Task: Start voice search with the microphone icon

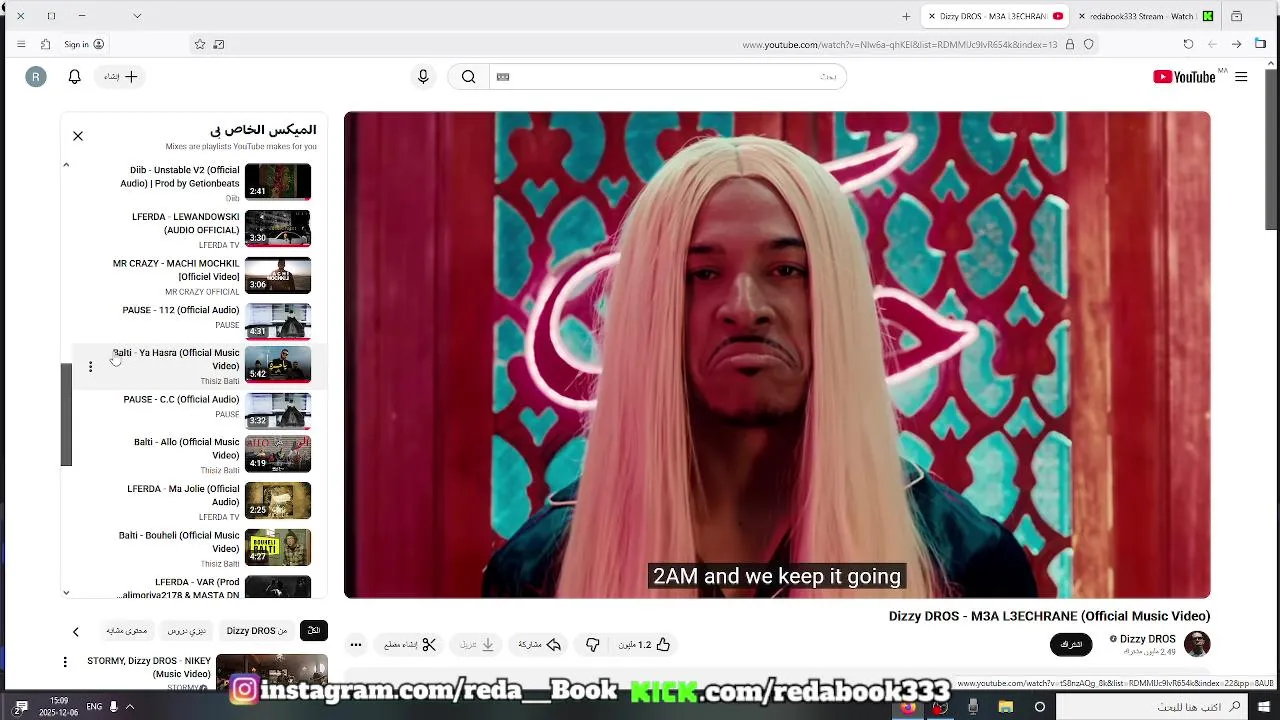Action: (x=423, y=77)
